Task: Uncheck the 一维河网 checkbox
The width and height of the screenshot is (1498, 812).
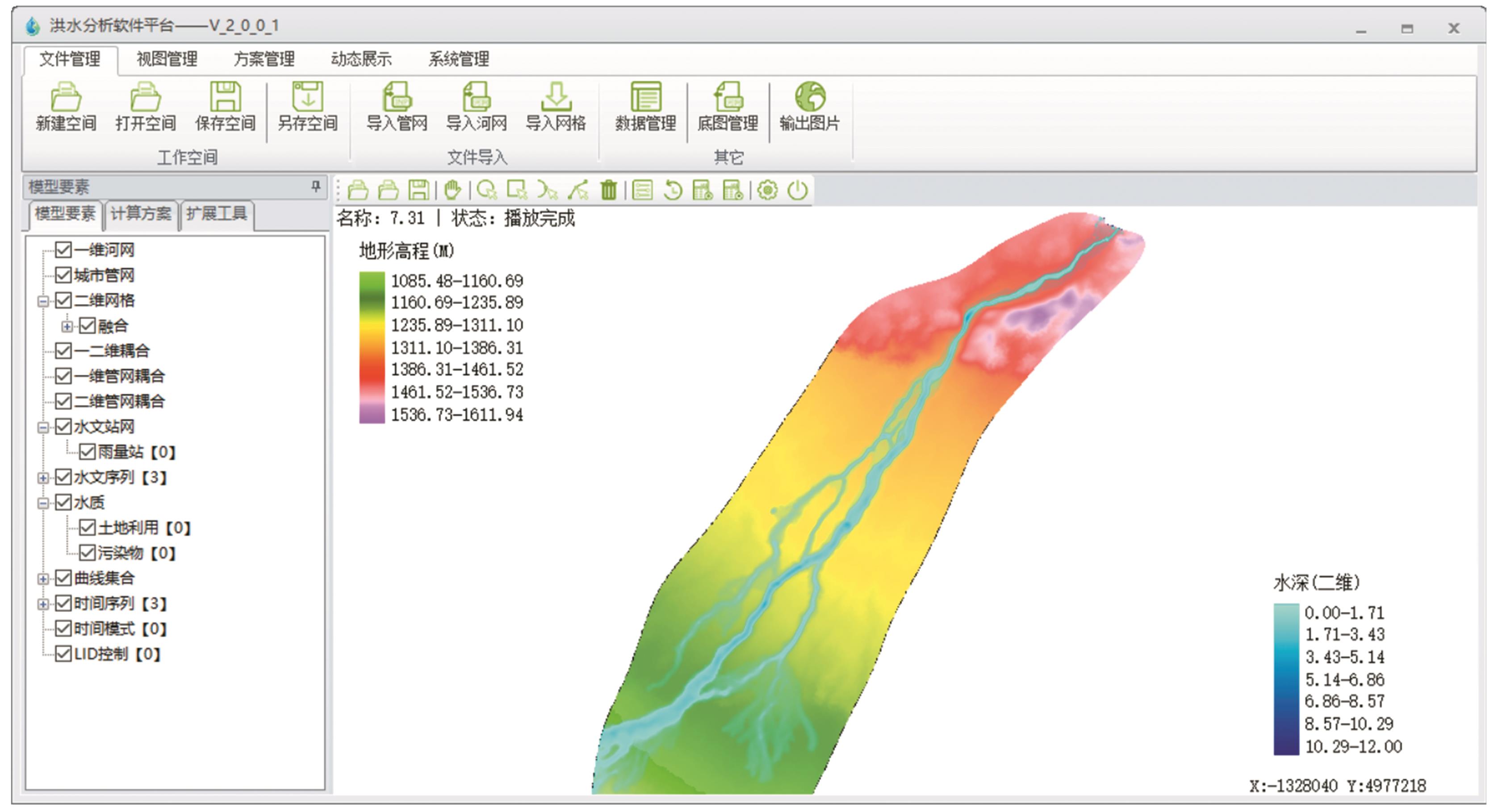Action: click(63, 250)
